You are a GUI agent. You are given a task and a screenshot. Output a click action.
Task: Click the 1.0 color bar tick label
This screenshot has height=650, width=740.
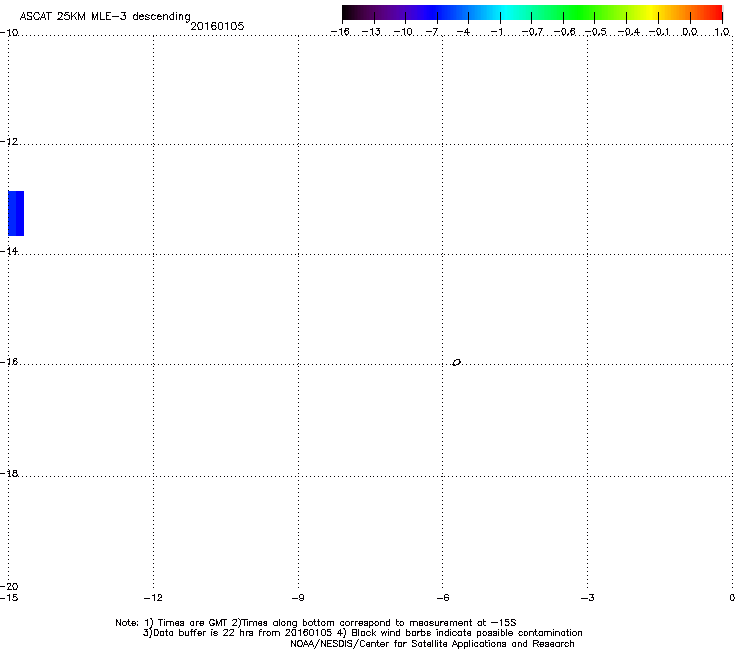[722, 32]
